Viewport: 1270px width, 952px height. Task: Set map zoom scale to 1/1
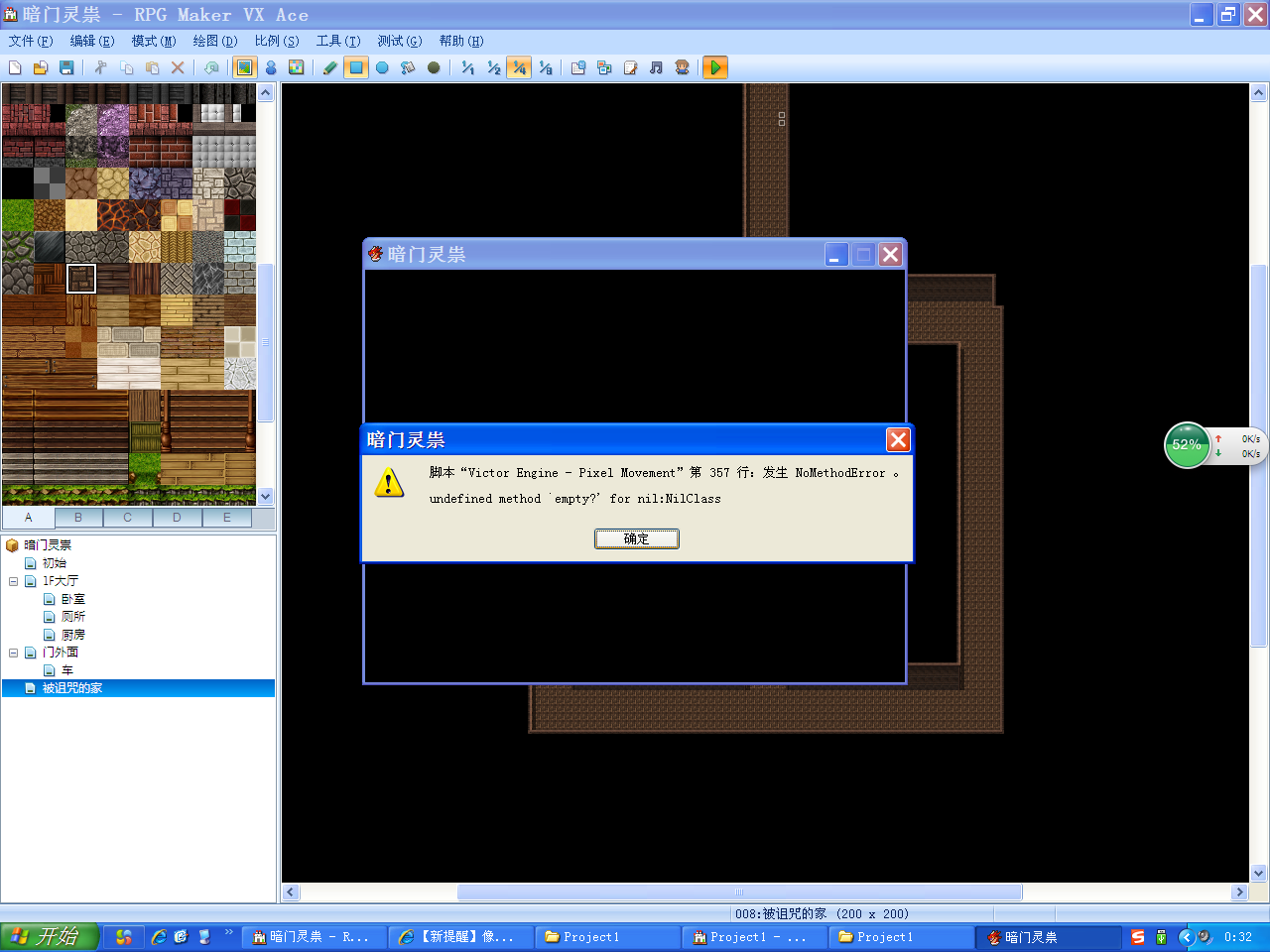467,67
